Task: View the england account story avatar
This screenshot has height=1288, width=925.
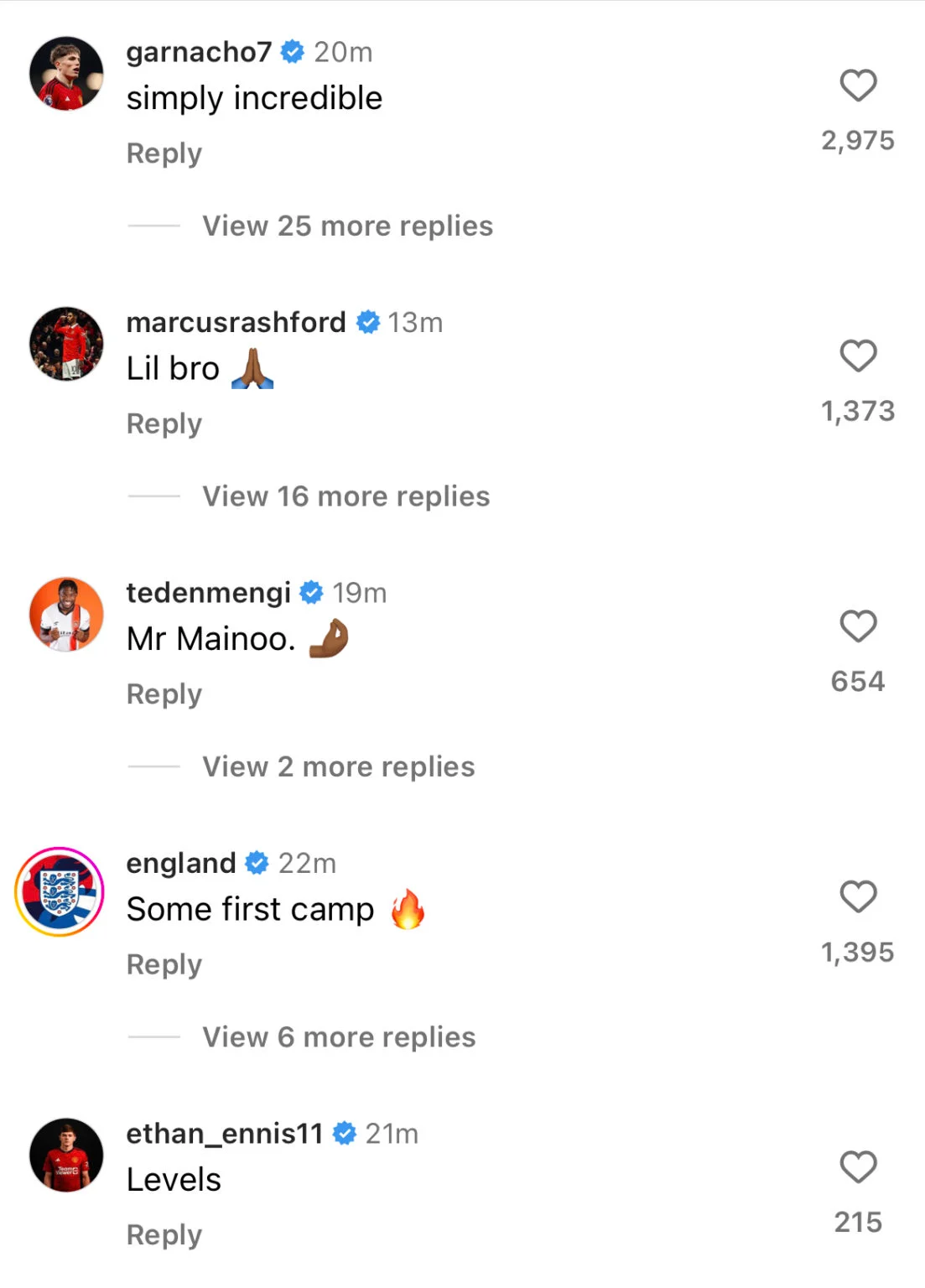Action: [60, 891]
